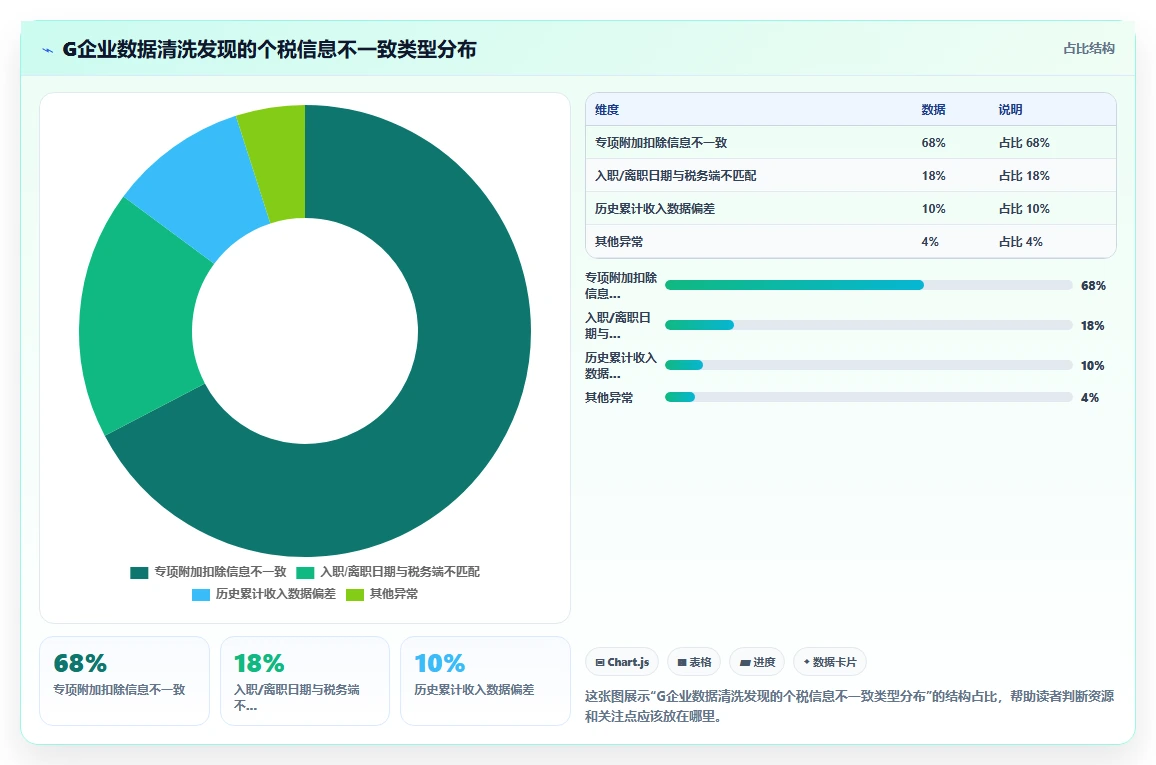Viewport: 1156px width, 765px height.
Task: Click the green 入职/离职日期与税务端不匹配 legend swatch
Action: (305, 573)
